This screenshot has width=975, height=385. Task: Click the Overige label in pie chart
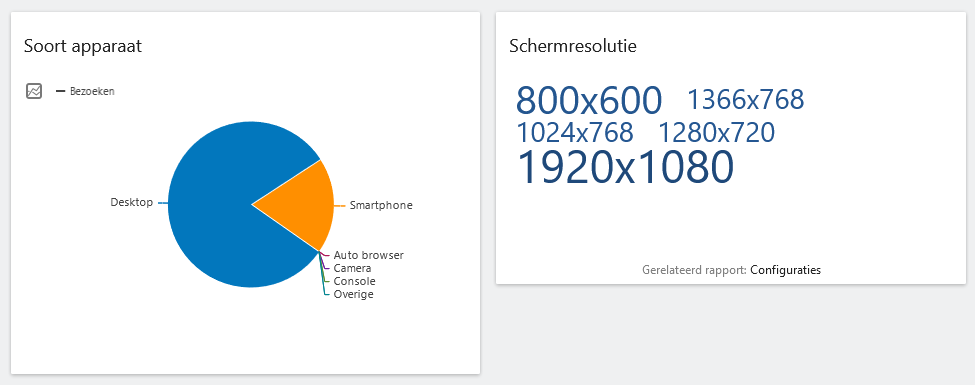(x=353, y=294)
